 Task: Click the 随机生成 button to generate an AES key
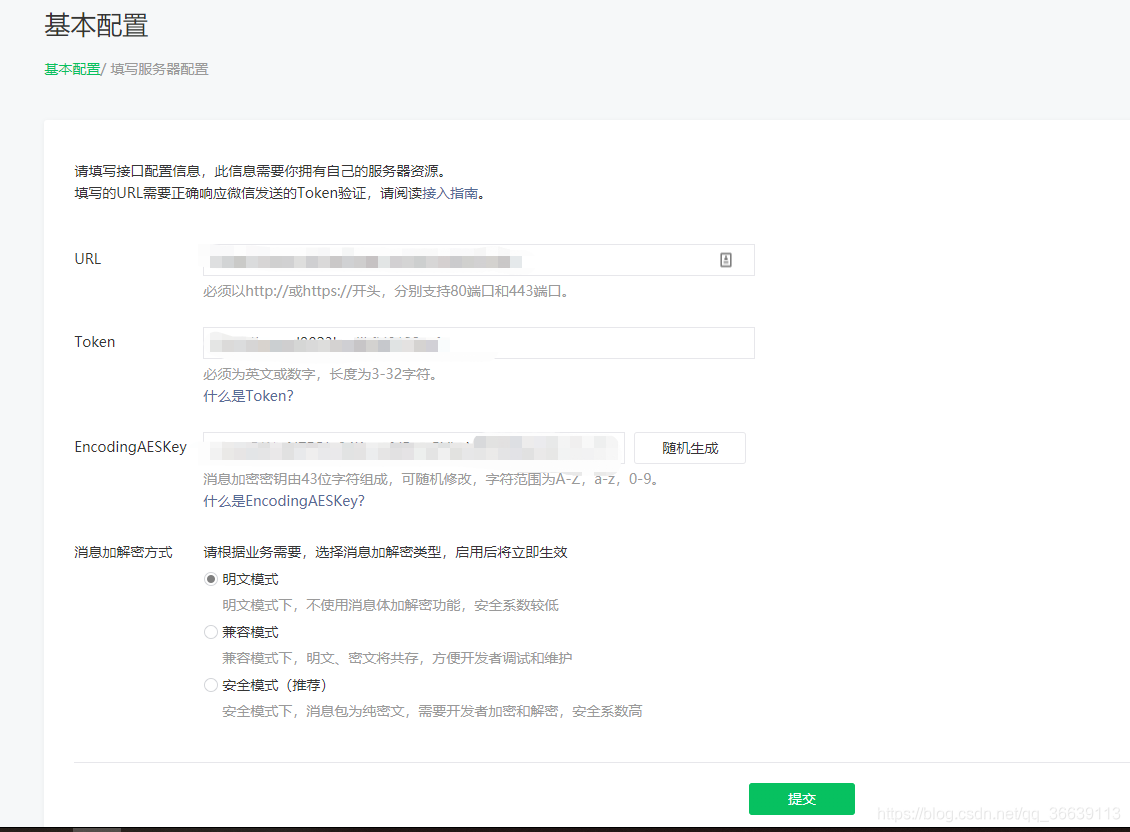(689, 447)
